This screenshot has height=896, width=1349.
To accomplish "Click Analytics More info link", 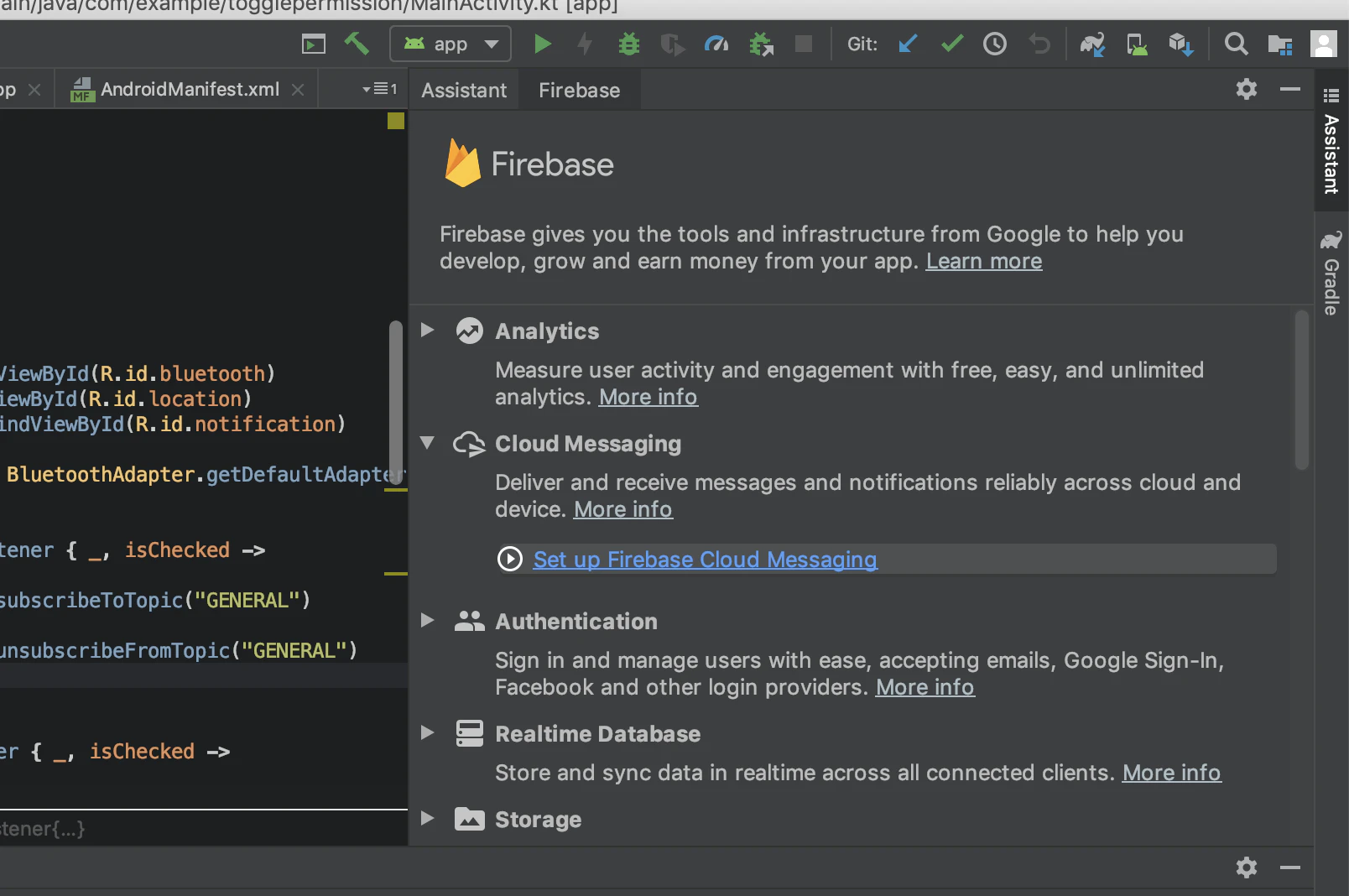I will tap(648, 397).
